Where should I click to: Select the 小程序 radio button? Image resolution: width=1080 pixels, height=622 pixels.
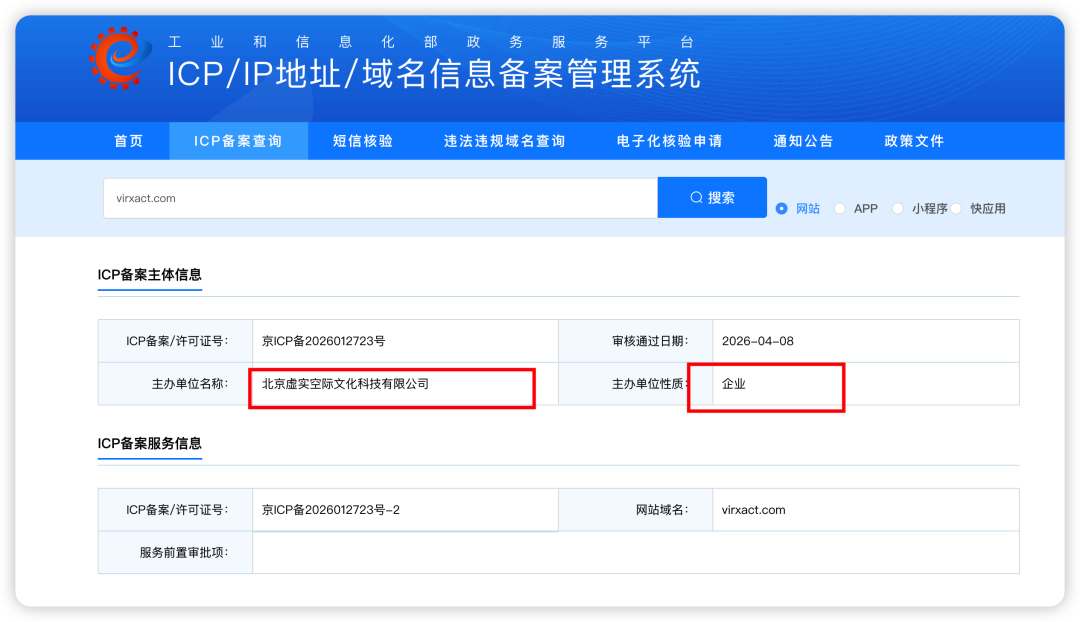(x=897, y=209)
